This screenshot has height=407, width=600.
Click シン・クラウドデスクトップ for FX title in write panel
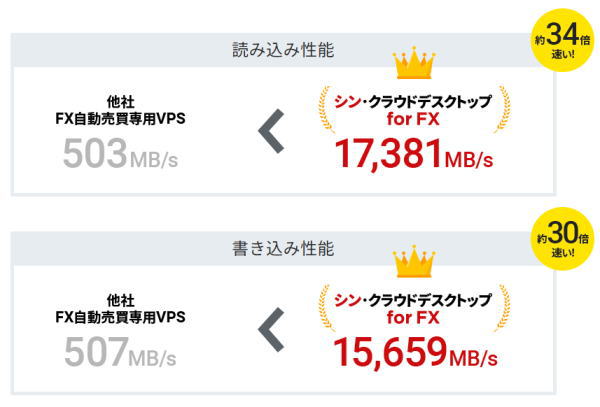[x=413, y=309]
